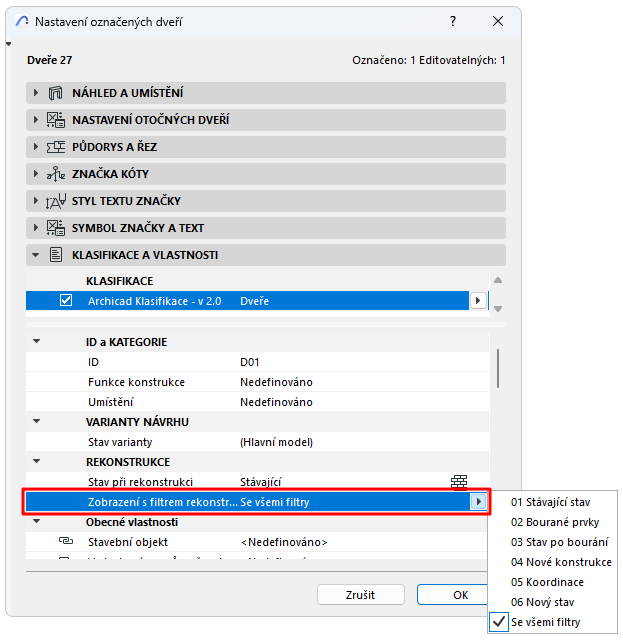Click the (Hlavní model) value
The width and height of the screenshot is (623, 640).
[276, 442]
